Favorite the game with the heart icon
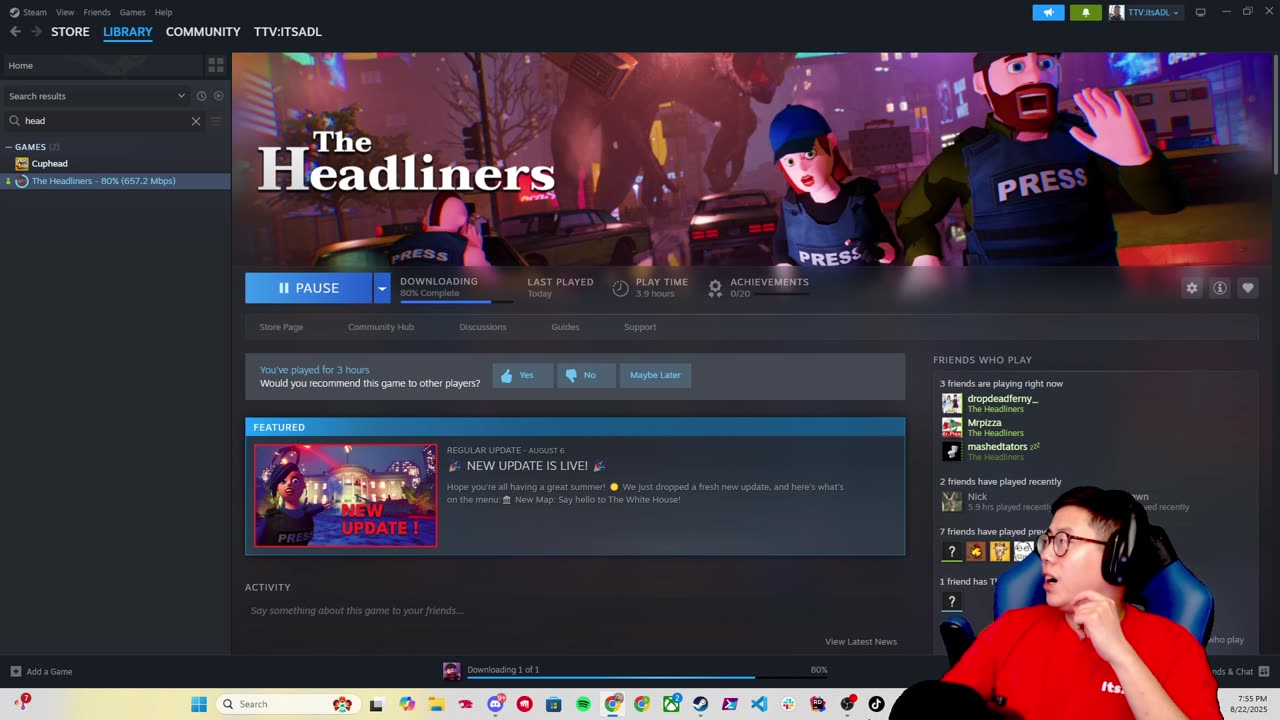This screenshot has width=1280, height=720. [x=1247, y=288]
